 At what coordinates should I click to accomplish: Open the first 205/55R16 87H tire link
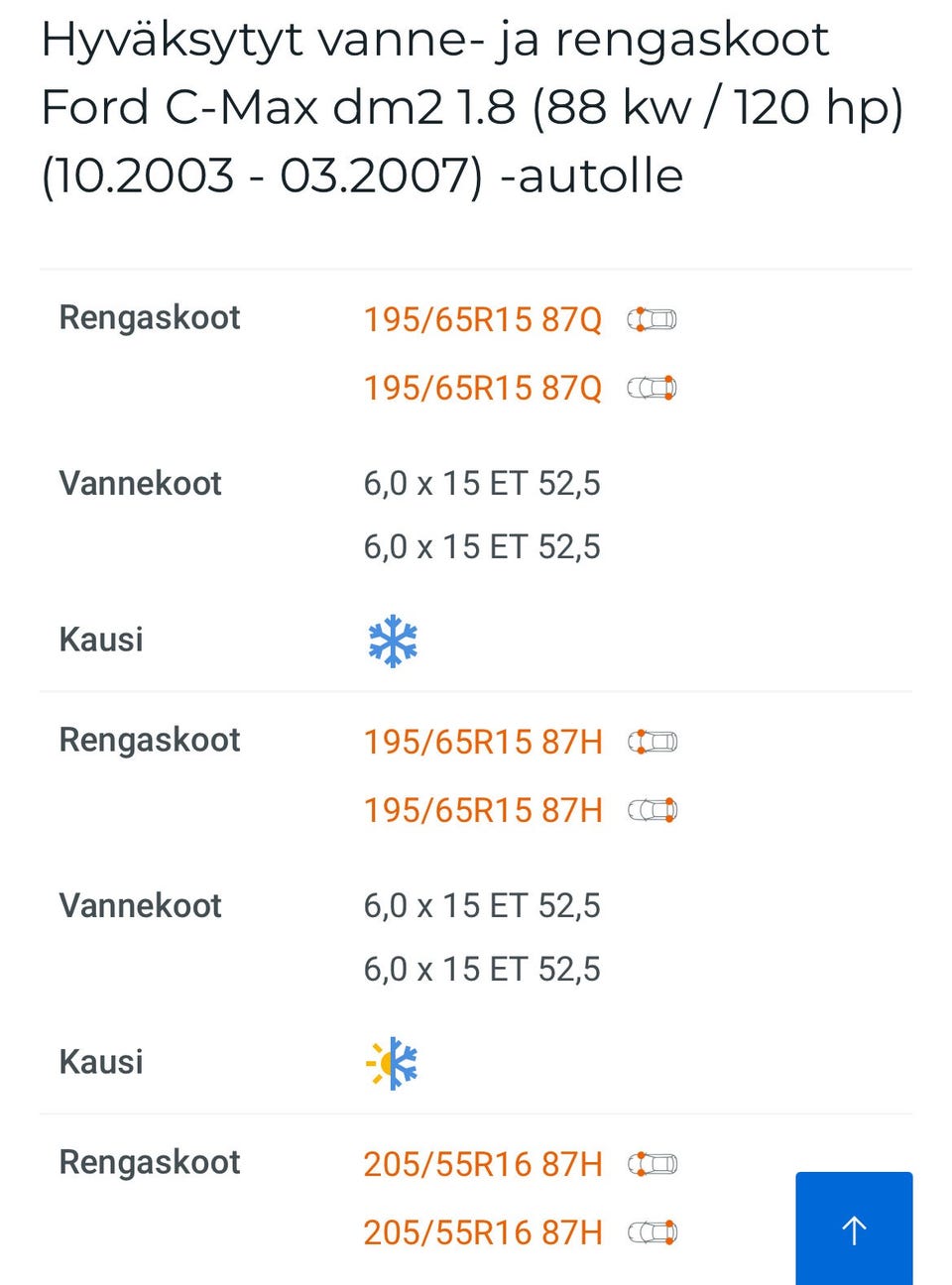click(x=482, y=1164)
